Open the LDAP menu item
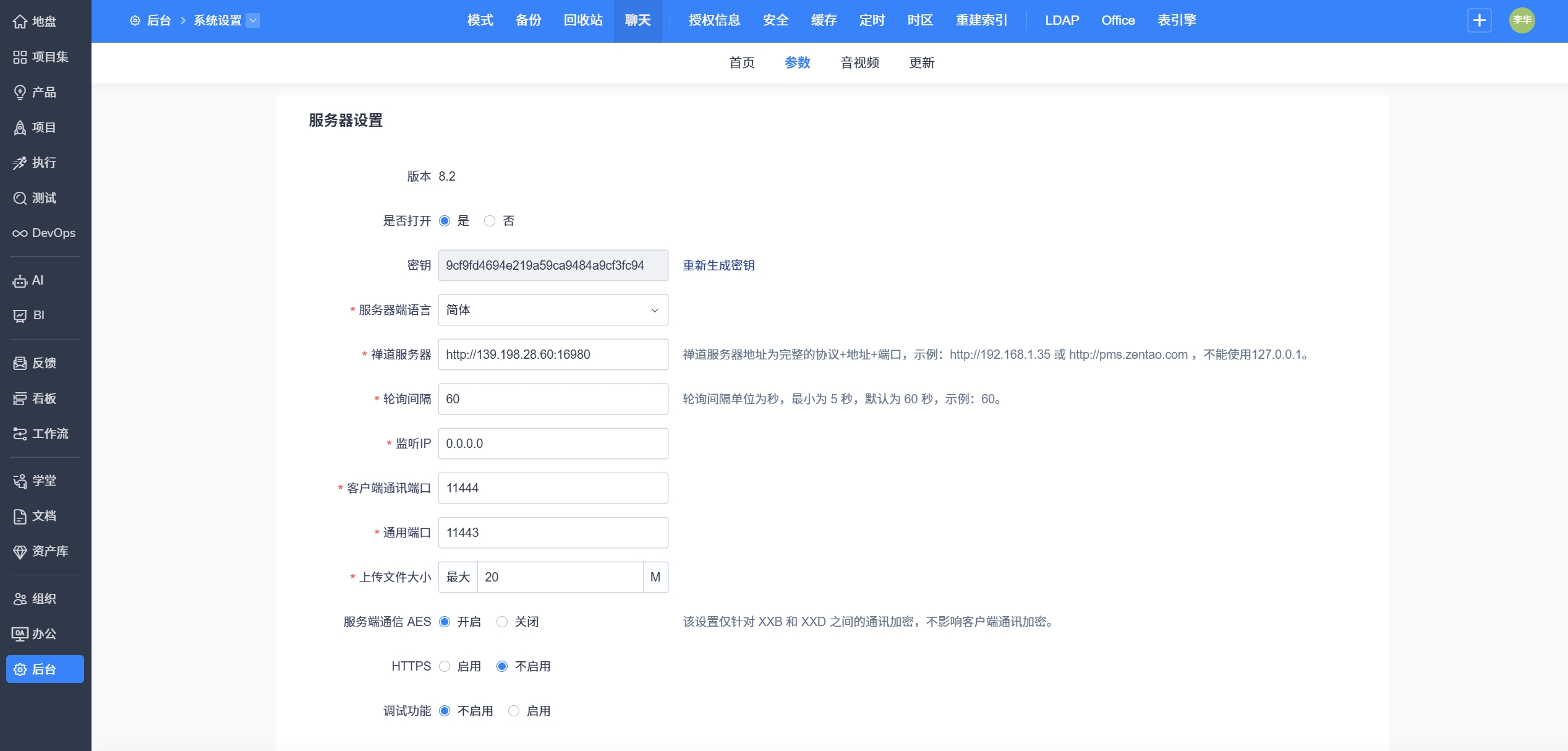Viewport: 1568px width, 751px height. [x=1062, y=20]
